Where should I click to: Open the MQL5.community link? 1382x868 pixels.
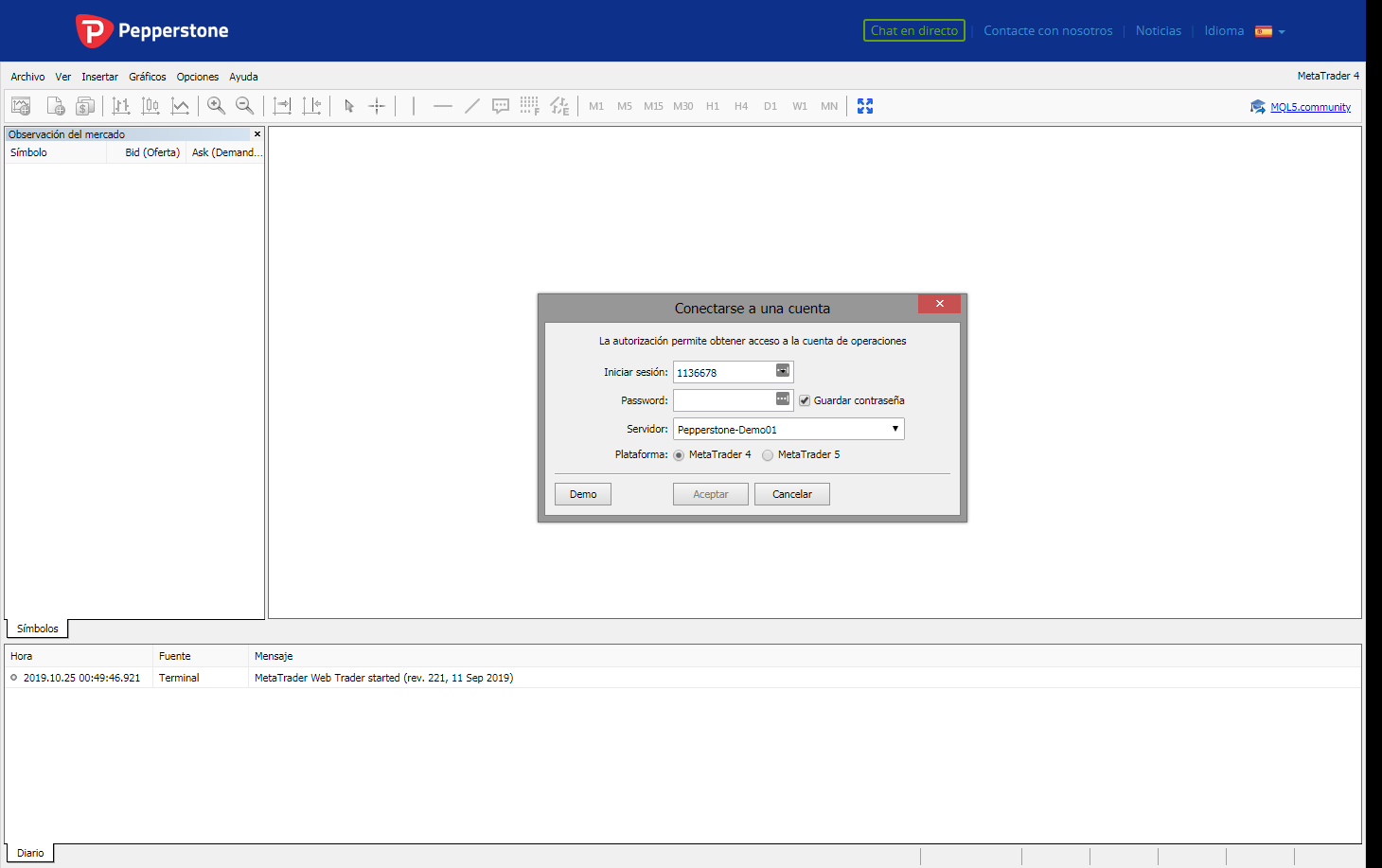point(1310,107)
